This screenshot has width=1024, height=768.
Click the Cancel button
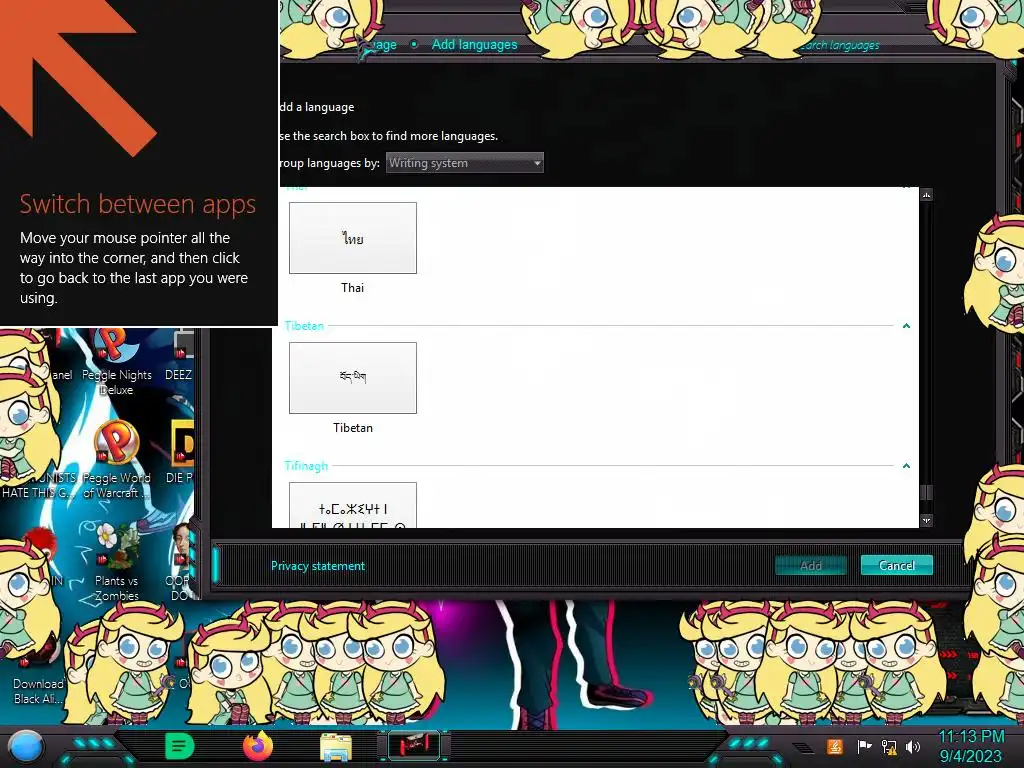[897, 566]
